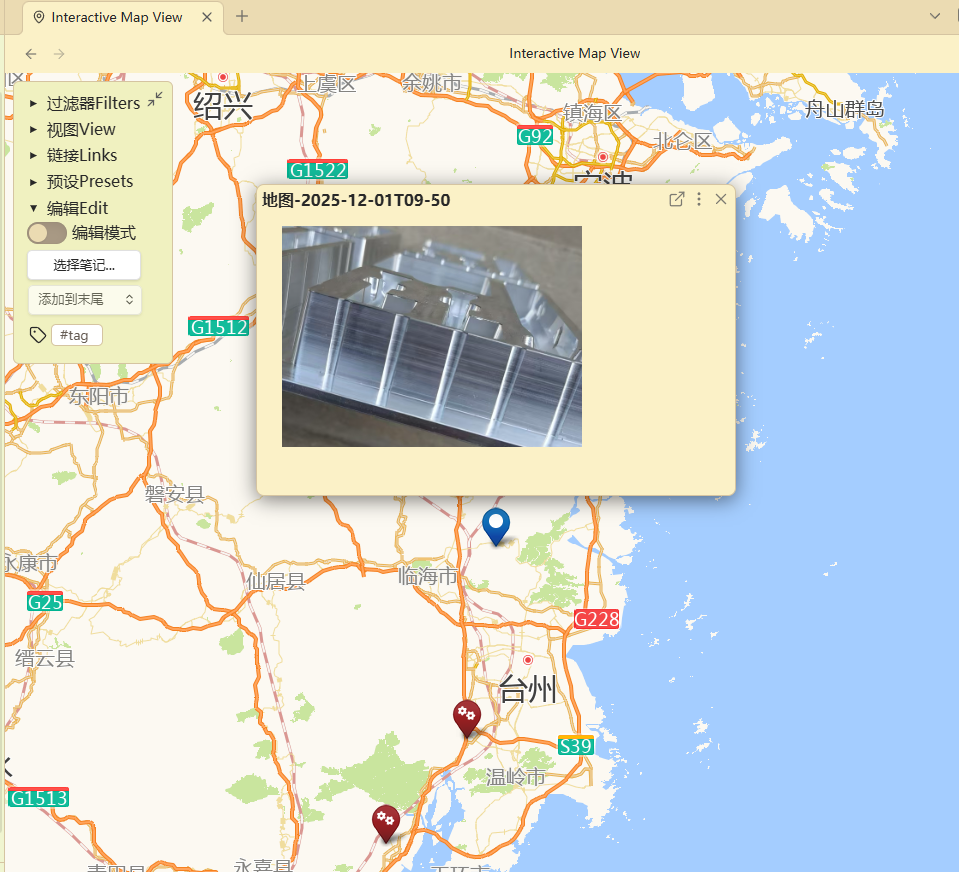Close the 地图-2025-12-01T09-50 popup
959x872 pixels.
[x=721, y=199]
